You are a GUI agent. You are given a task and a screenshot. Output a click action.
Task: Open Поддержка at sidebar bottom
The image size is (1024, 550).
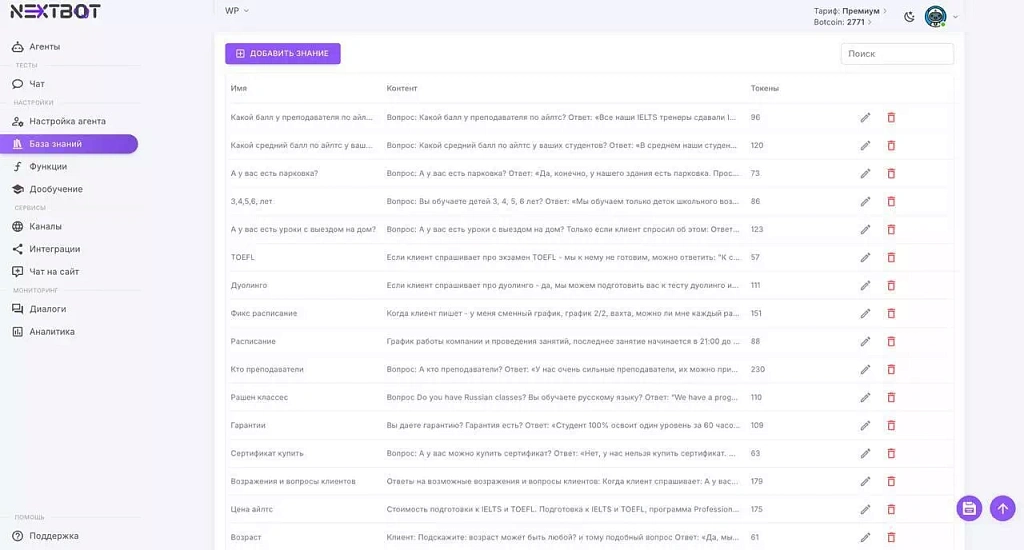click(x=53, y=536)
